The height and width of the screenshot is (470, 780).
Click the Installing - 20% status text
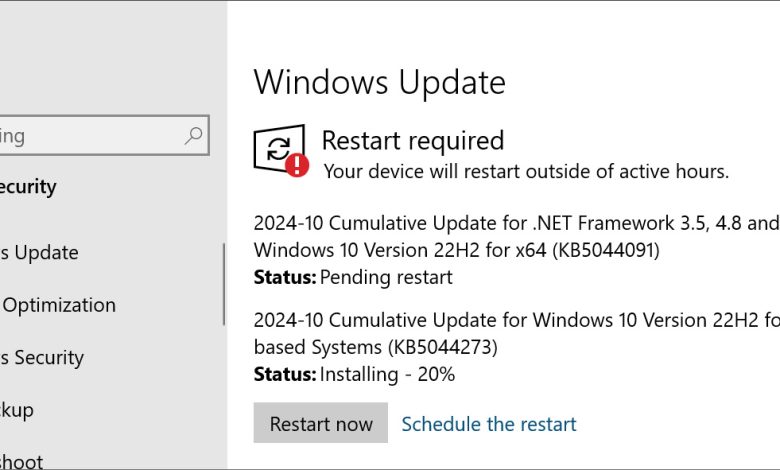pos(387,375)
